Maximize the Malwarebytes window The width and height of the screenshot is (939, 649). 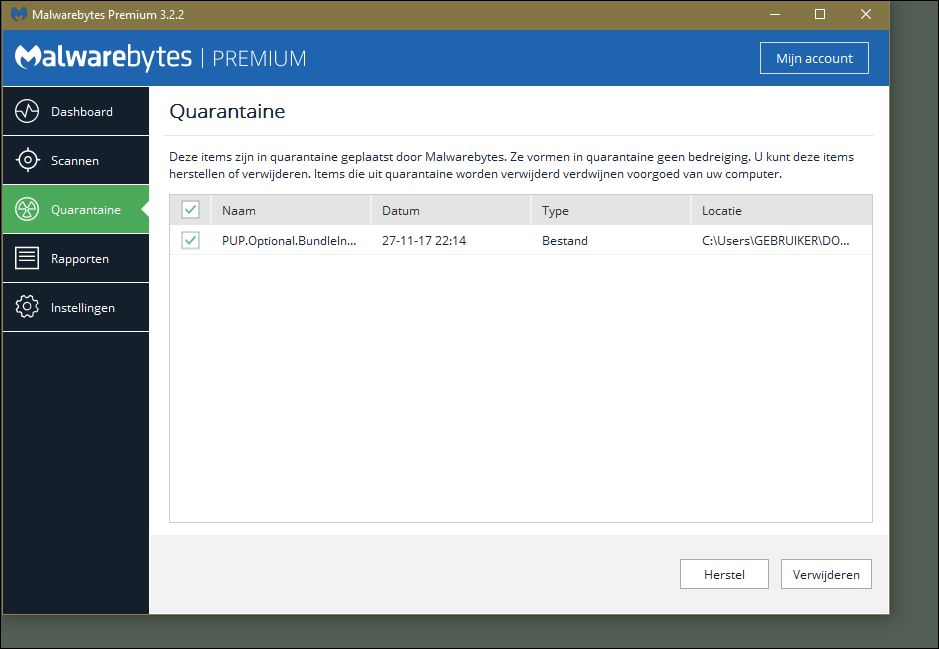[820, 14]
